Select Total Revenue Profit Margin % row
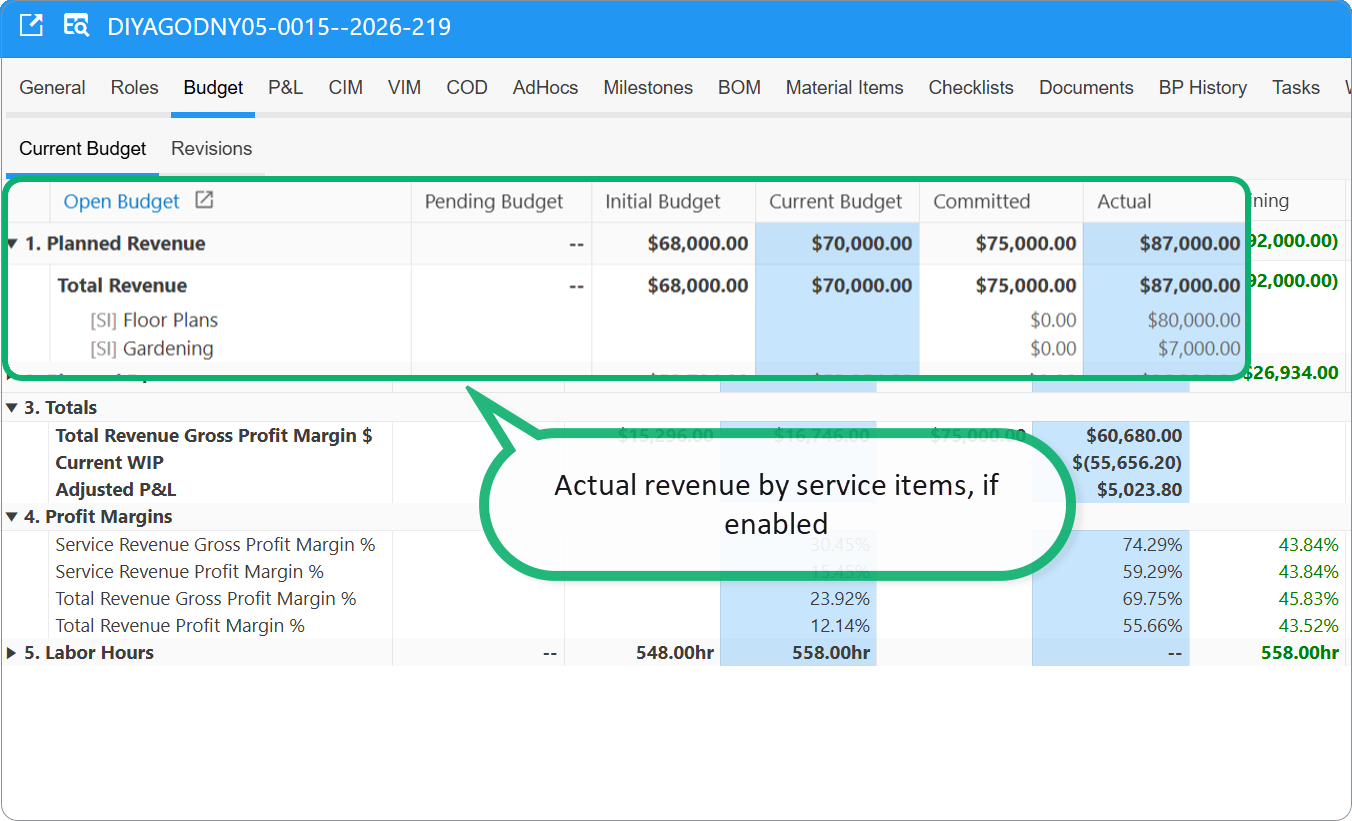Image resolution: width=1352 pixels, height=821 pixels. [180, 626]
